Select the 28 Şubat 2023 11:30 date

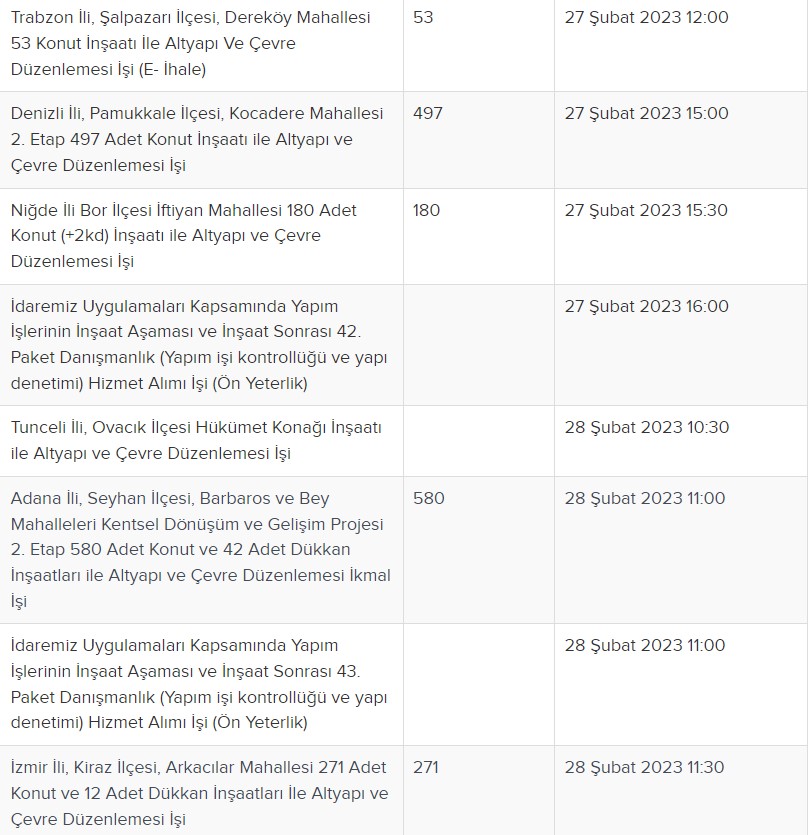click(x=645, y=768)
